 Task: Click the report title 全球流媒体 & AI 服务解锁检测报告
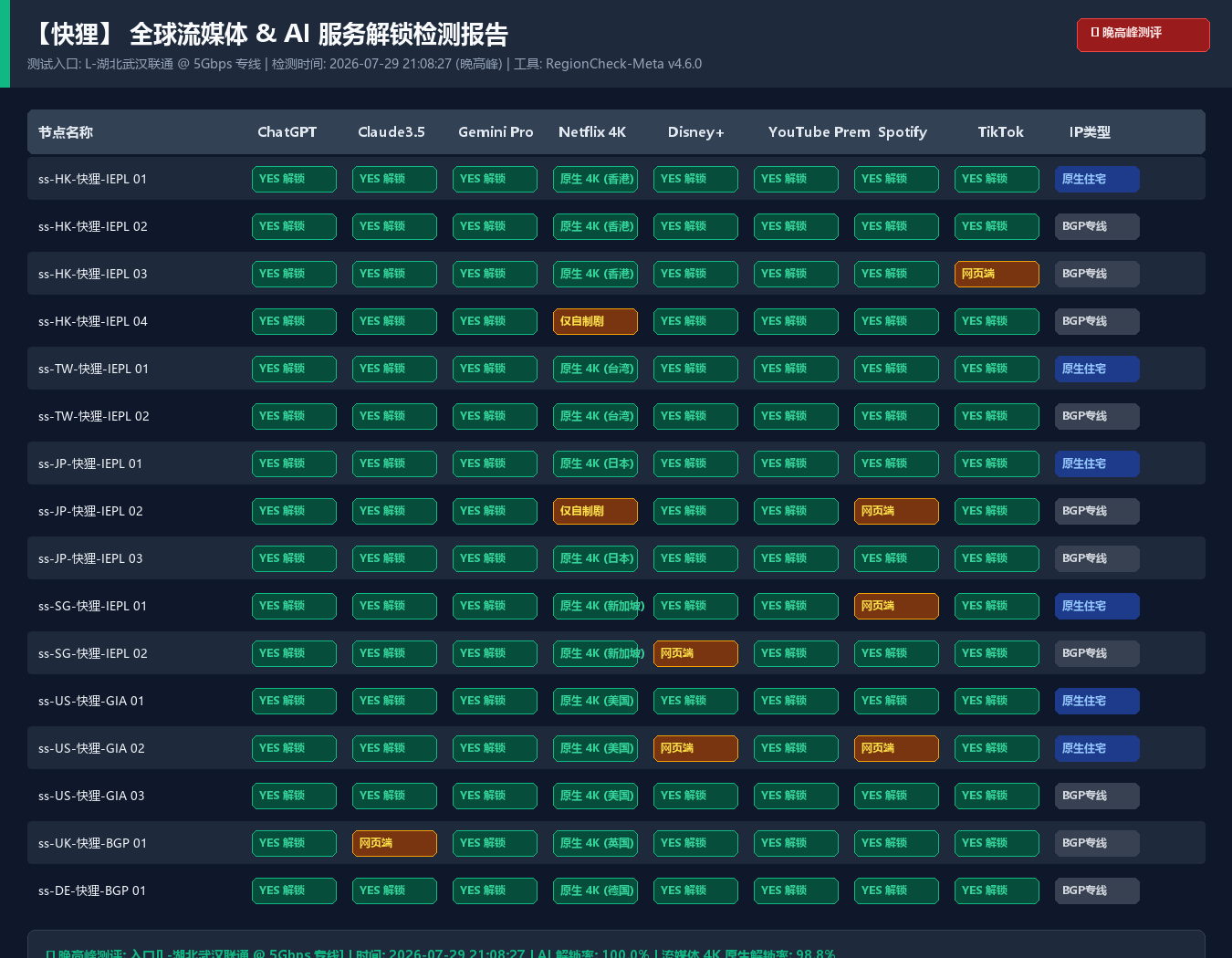click(318, 34)
